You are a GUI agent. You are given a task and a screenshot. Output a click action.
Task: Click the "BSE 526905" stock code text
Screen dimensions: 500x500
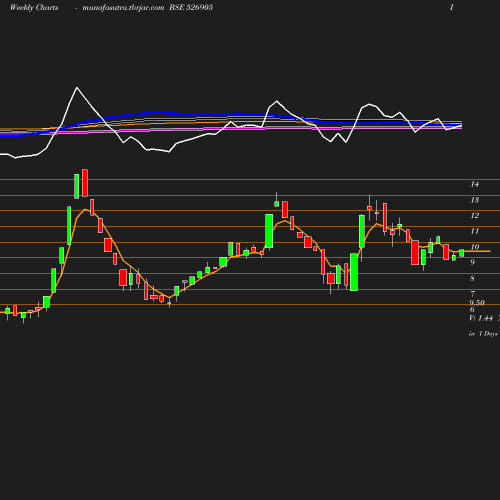pos(191,7)
